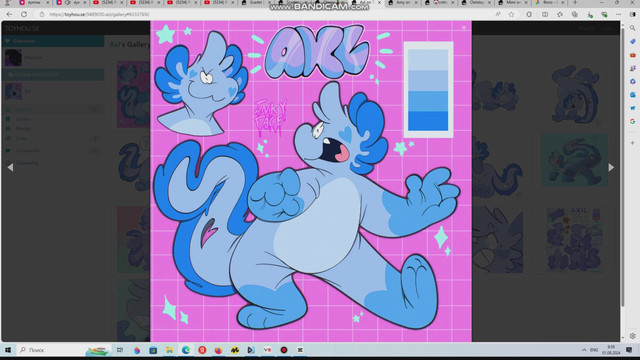Screen dimensions: 640x360
Task: Open the Google icon in the sidebar
Action: pos(633,121)
